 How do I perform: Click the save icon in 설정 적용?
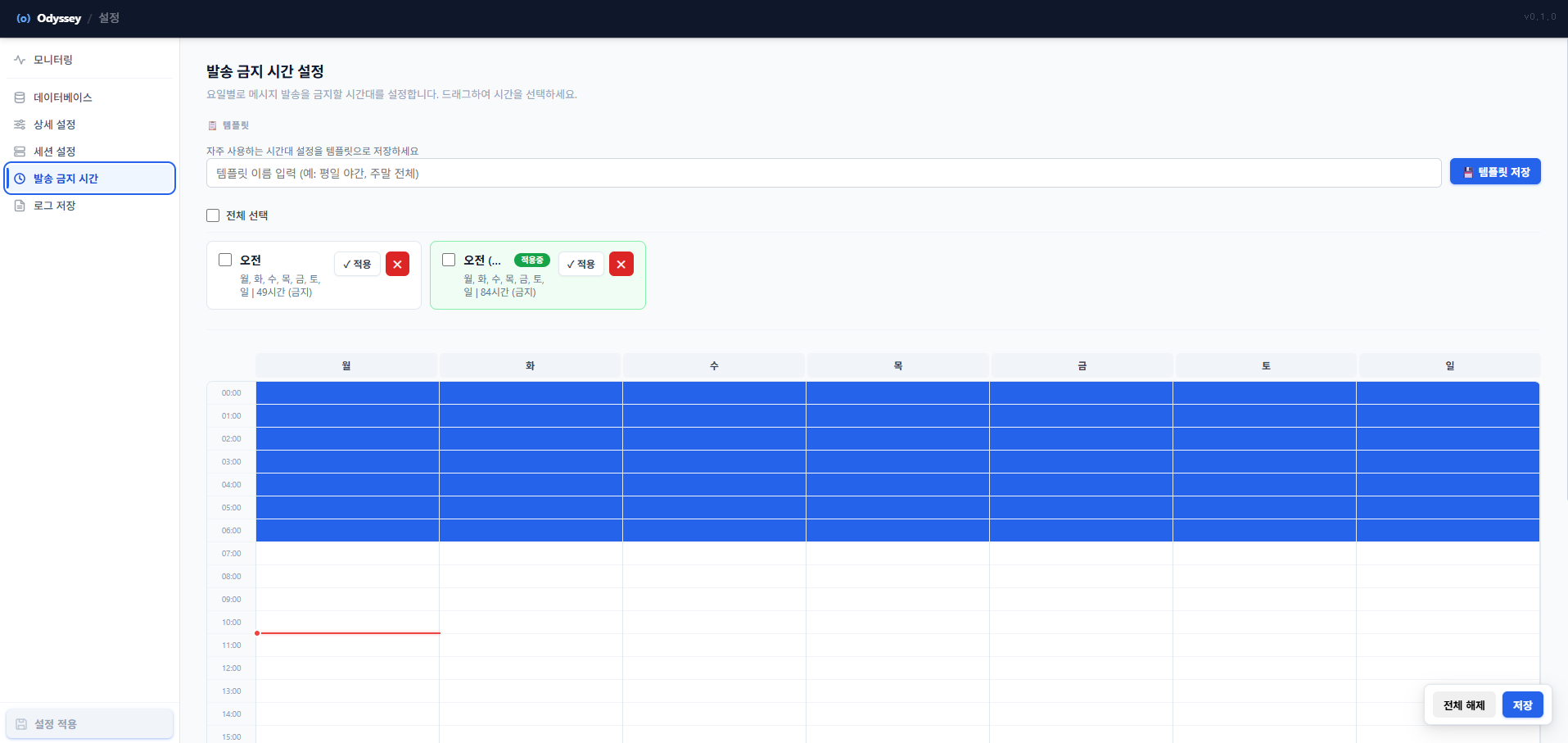21,724
